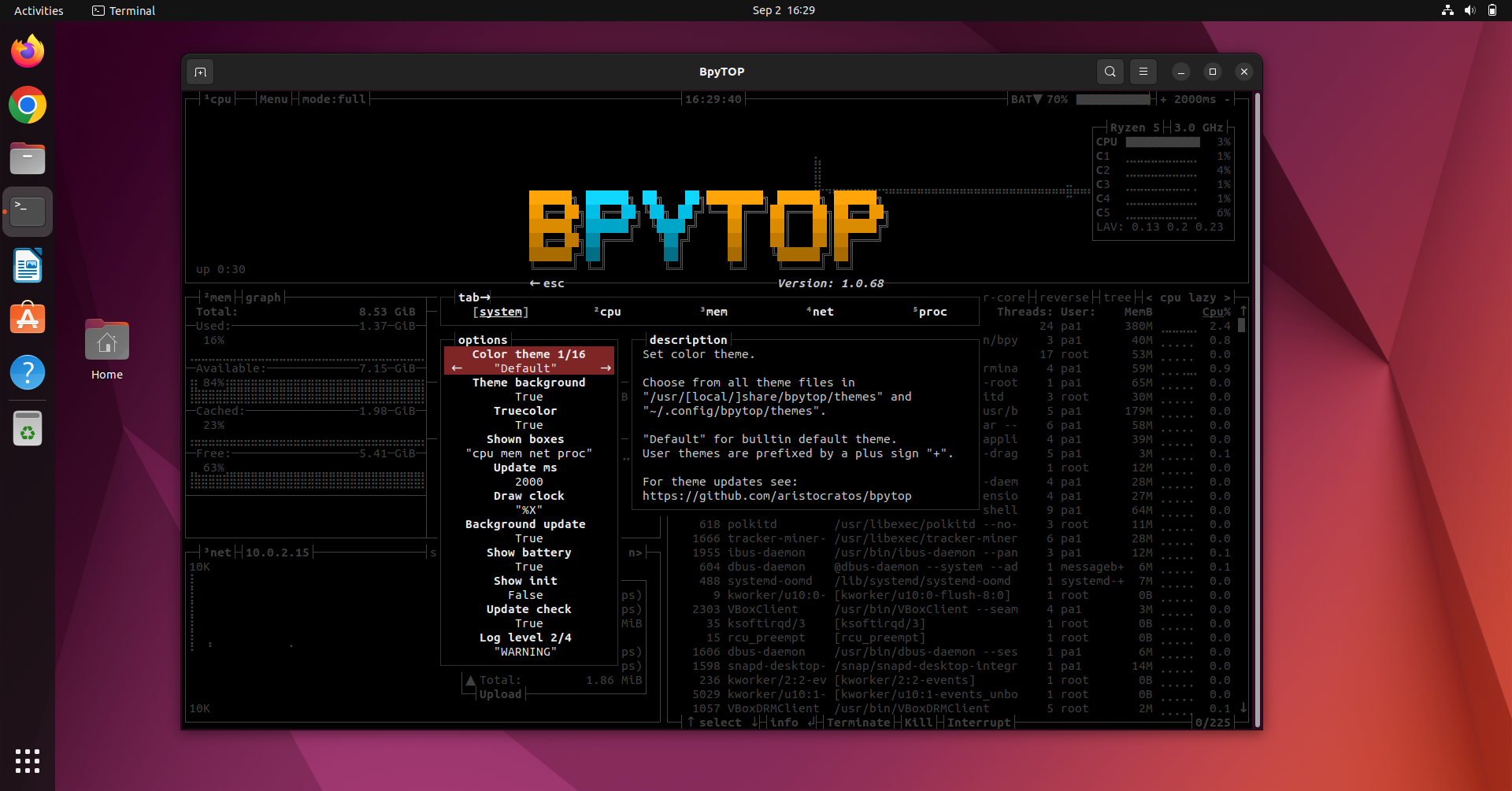
Task: Click the Terminate process button
Action: [858, 723]
